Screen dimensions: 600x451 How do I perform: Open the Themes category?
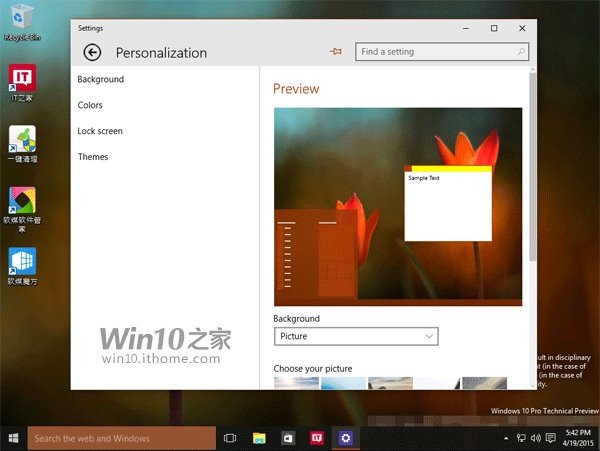(x=93, y=157)
